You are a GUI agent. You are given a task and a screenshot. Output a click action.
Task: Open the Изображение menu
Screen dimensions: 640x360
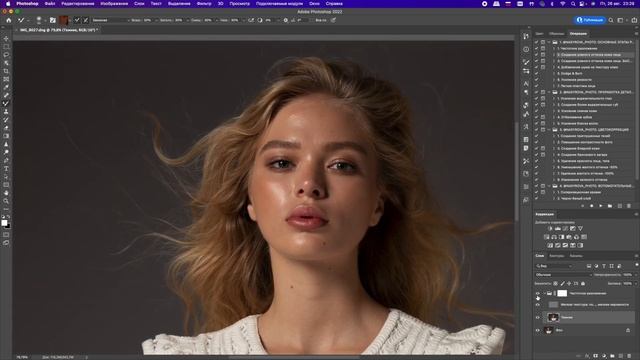[114, 4]
